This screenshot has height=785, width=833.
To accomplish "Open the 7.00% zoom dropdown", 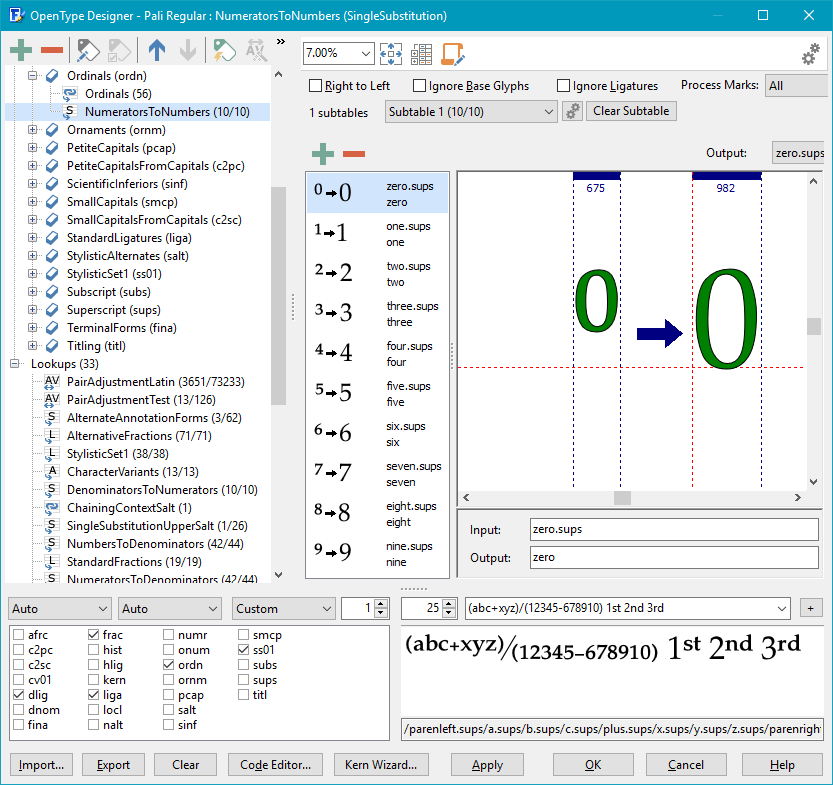I will (365, 53).
